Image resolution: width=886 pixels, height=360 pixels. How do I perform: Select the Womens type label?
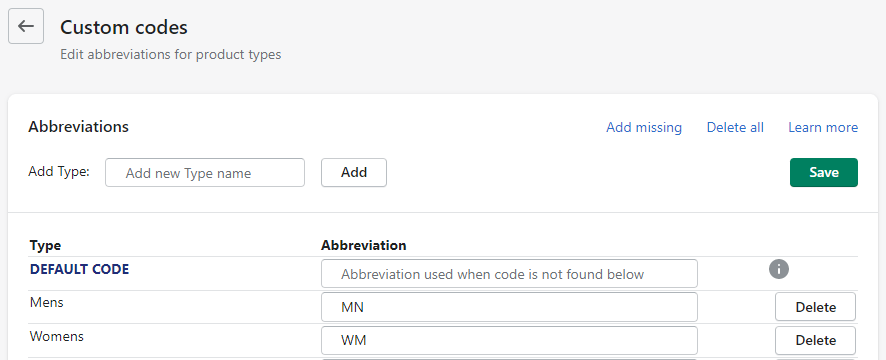tap(57, 336)
